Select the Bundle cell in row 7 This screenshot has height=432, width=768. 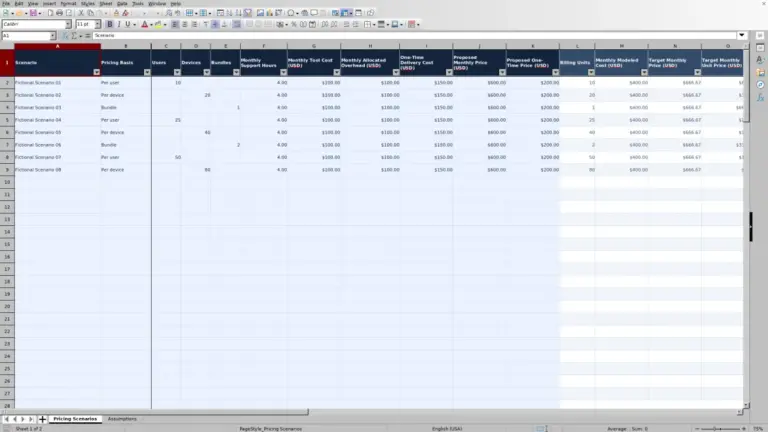[126, 144]
